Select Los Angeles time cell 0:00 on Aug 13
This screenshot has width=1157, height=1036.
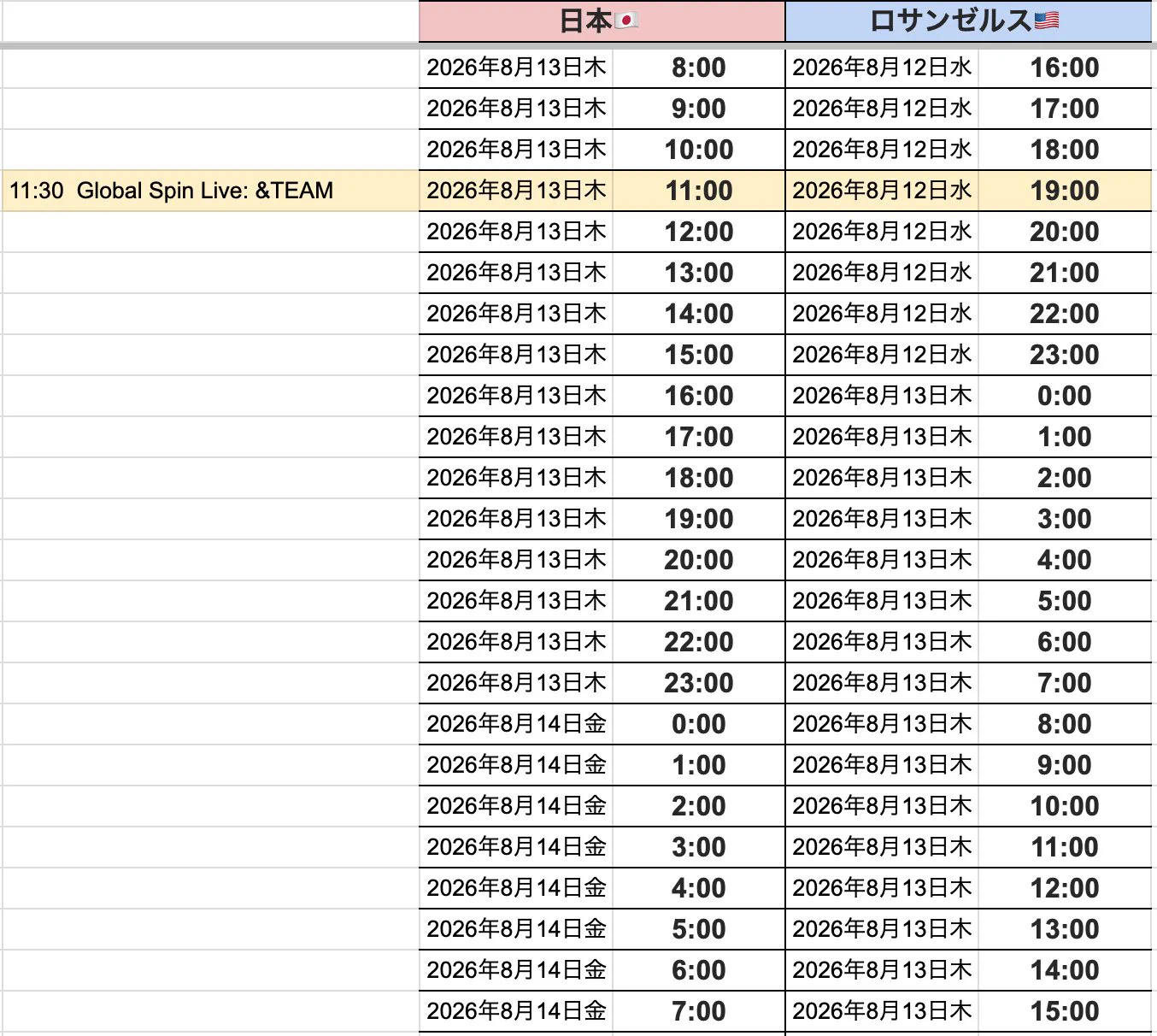click(x=1065, y=396)
